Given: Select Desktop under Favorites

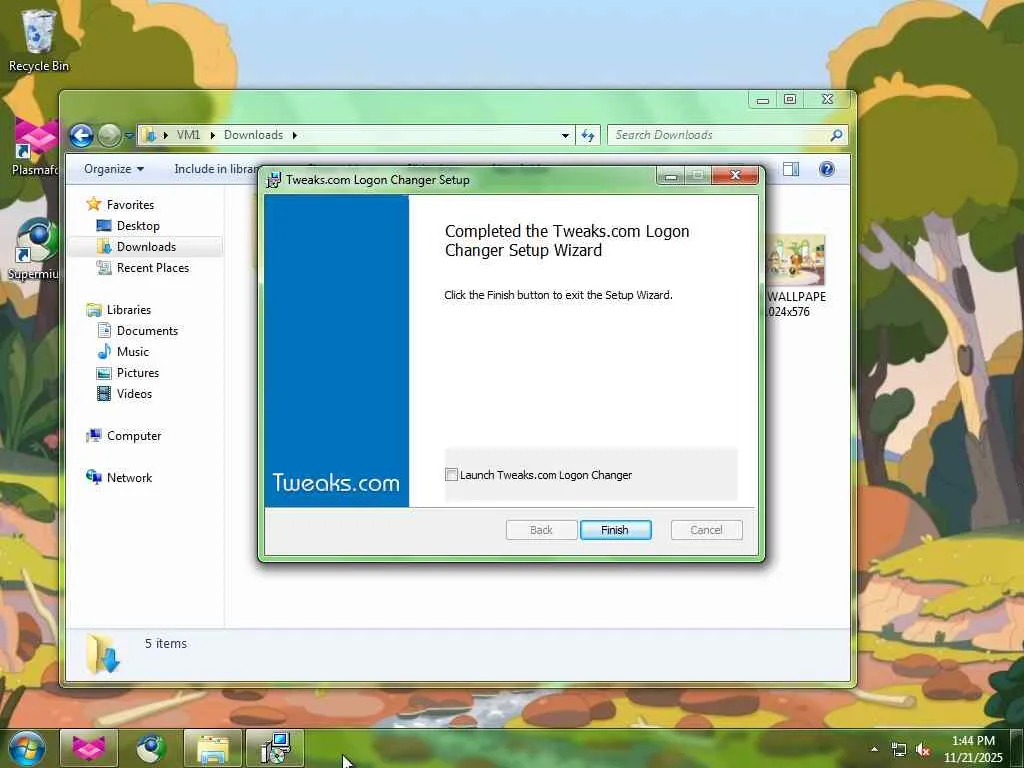Looking at the screenshot, I should pyautogui.click(x=138, y=226).
